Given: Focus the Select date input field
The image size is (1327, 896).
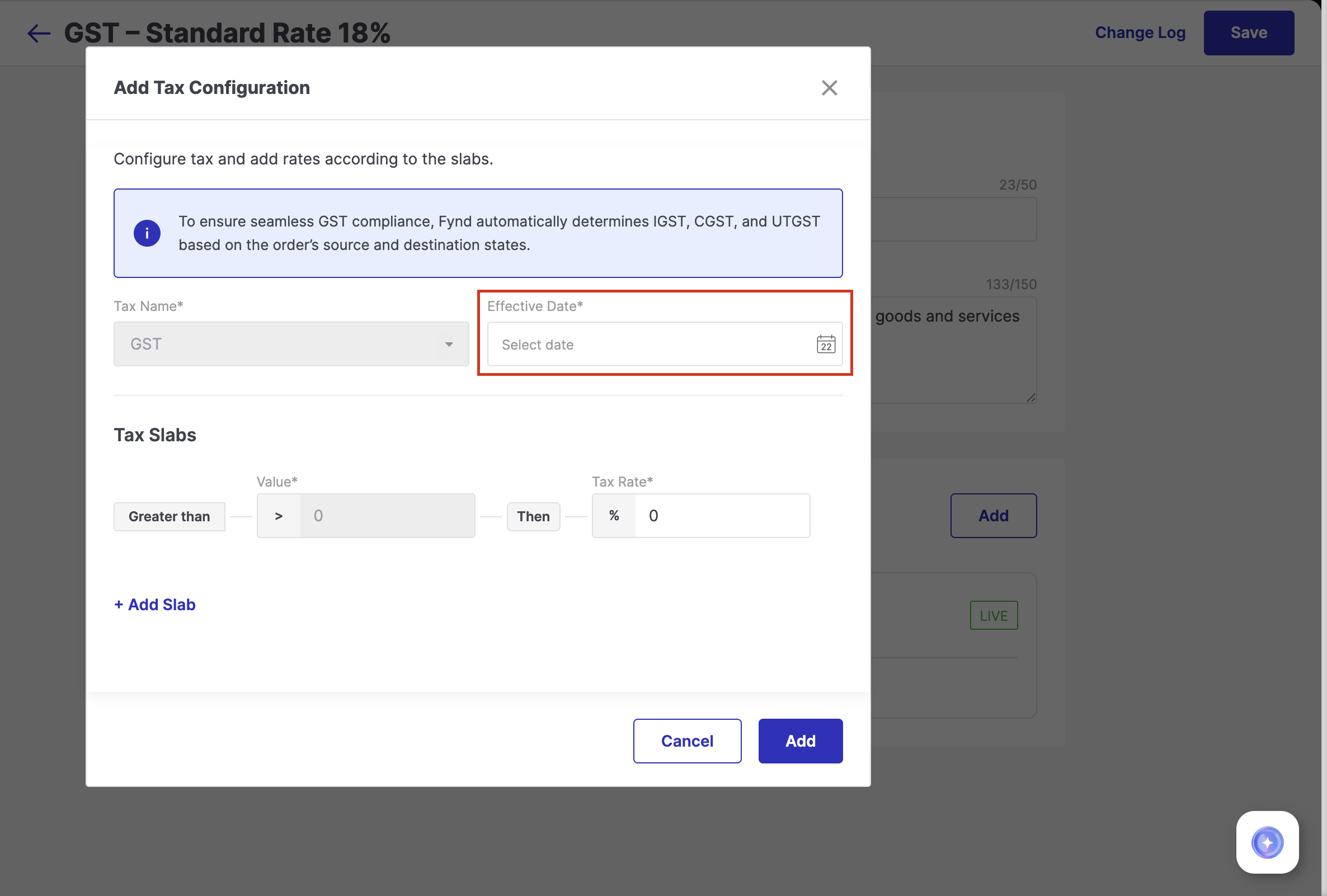Looking at the screenshot, I should [x=651, y=344].
